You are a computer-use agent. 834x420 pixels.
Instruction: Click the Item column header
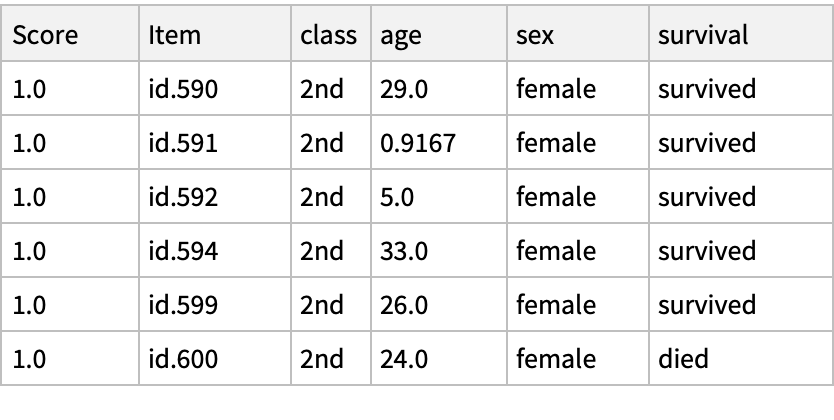[x=175, y=35]
